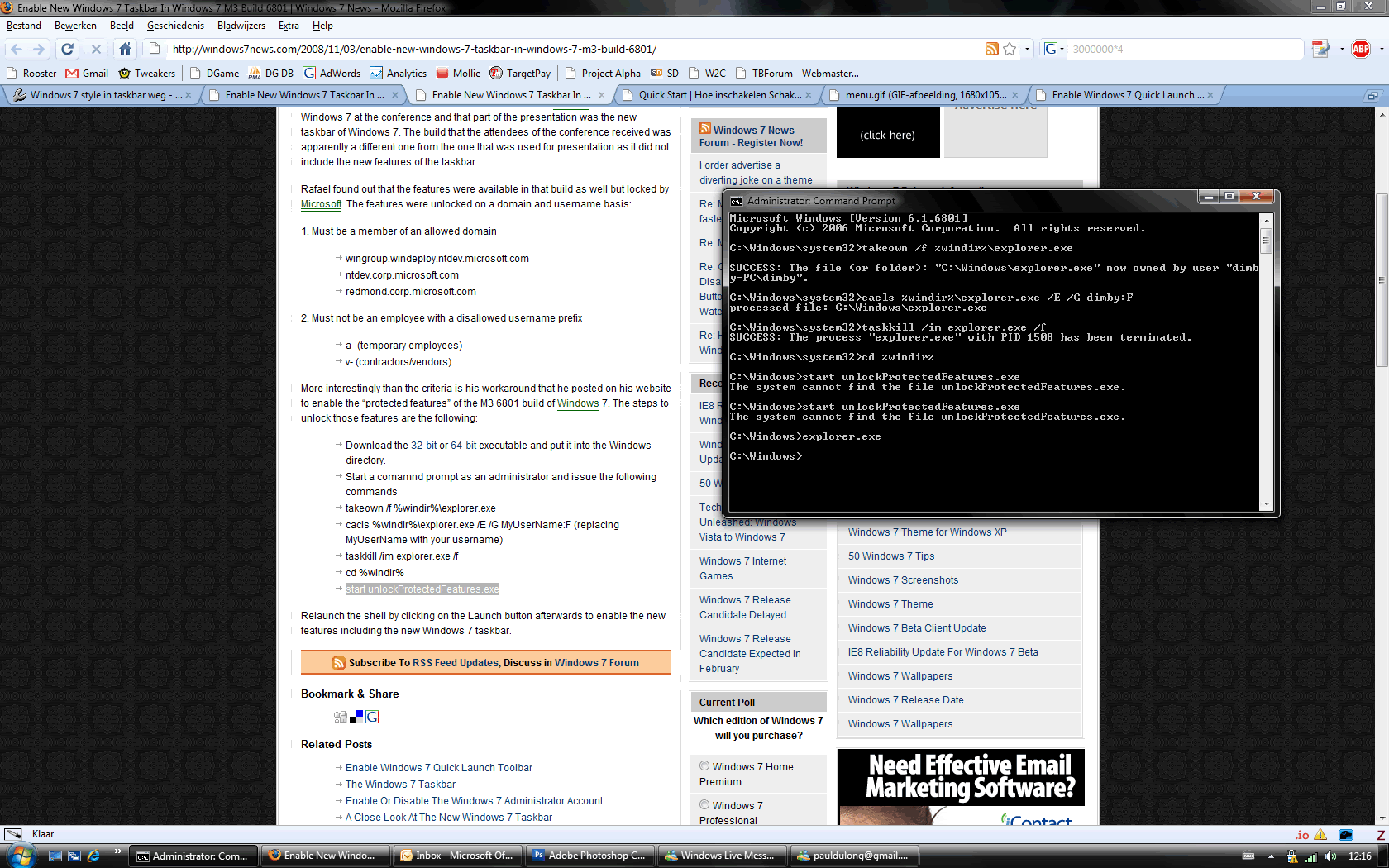
Task: Show hidden system tray icons arrow
Action: (x=1271, y=856)
